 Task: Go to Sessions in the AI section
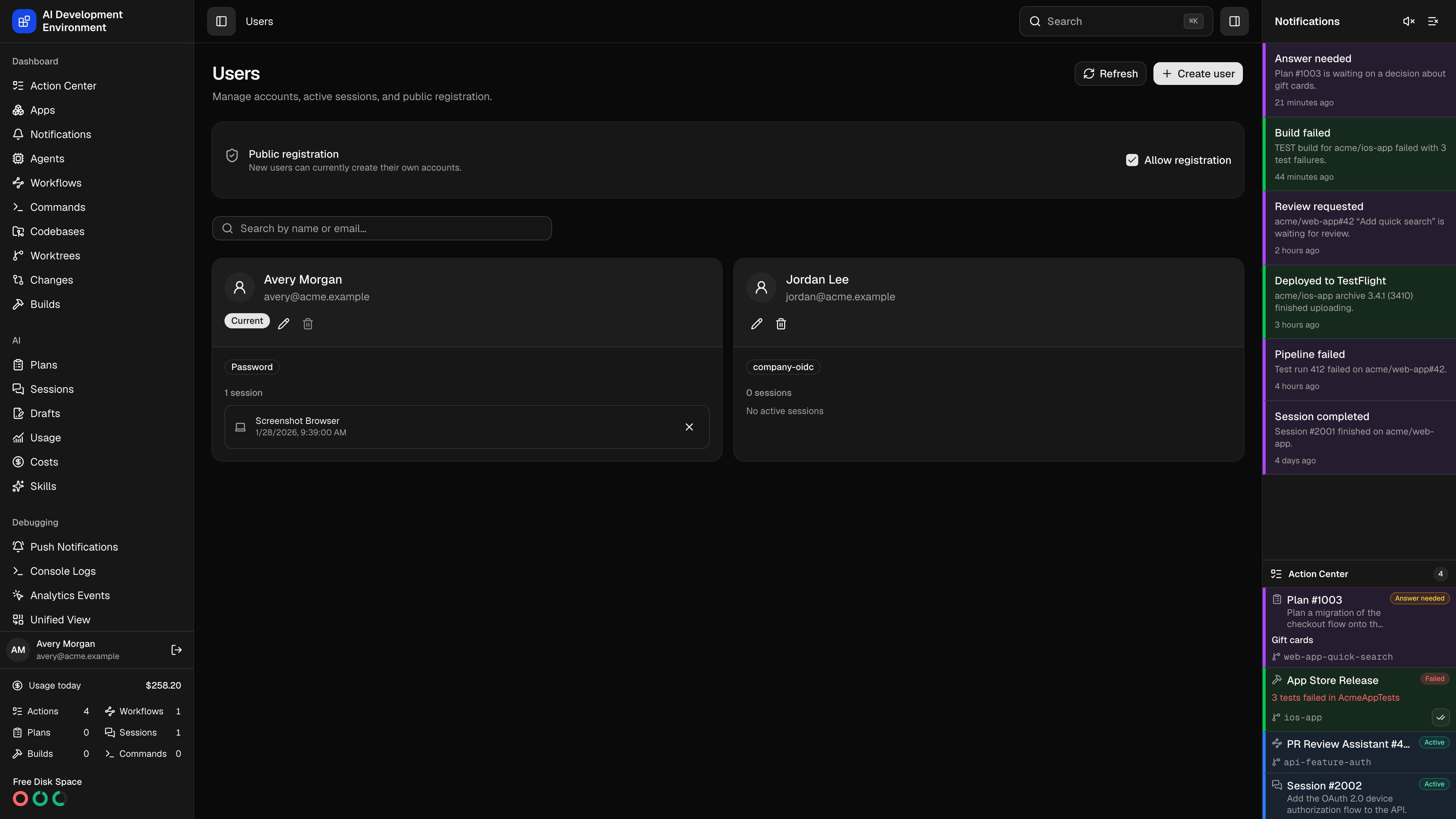coord(97,389)
